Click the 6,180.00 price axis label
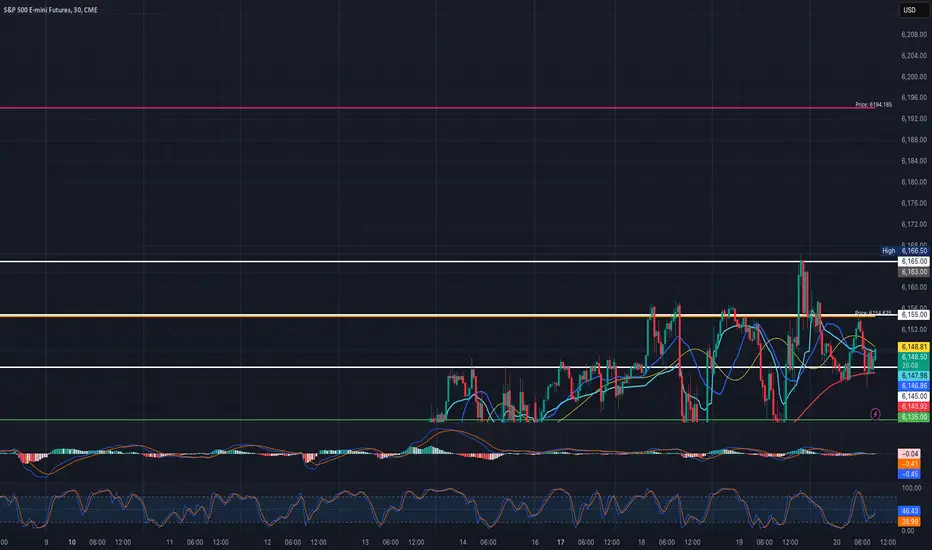The height and width of the screenshot is (550, 932). coord(914,182)
